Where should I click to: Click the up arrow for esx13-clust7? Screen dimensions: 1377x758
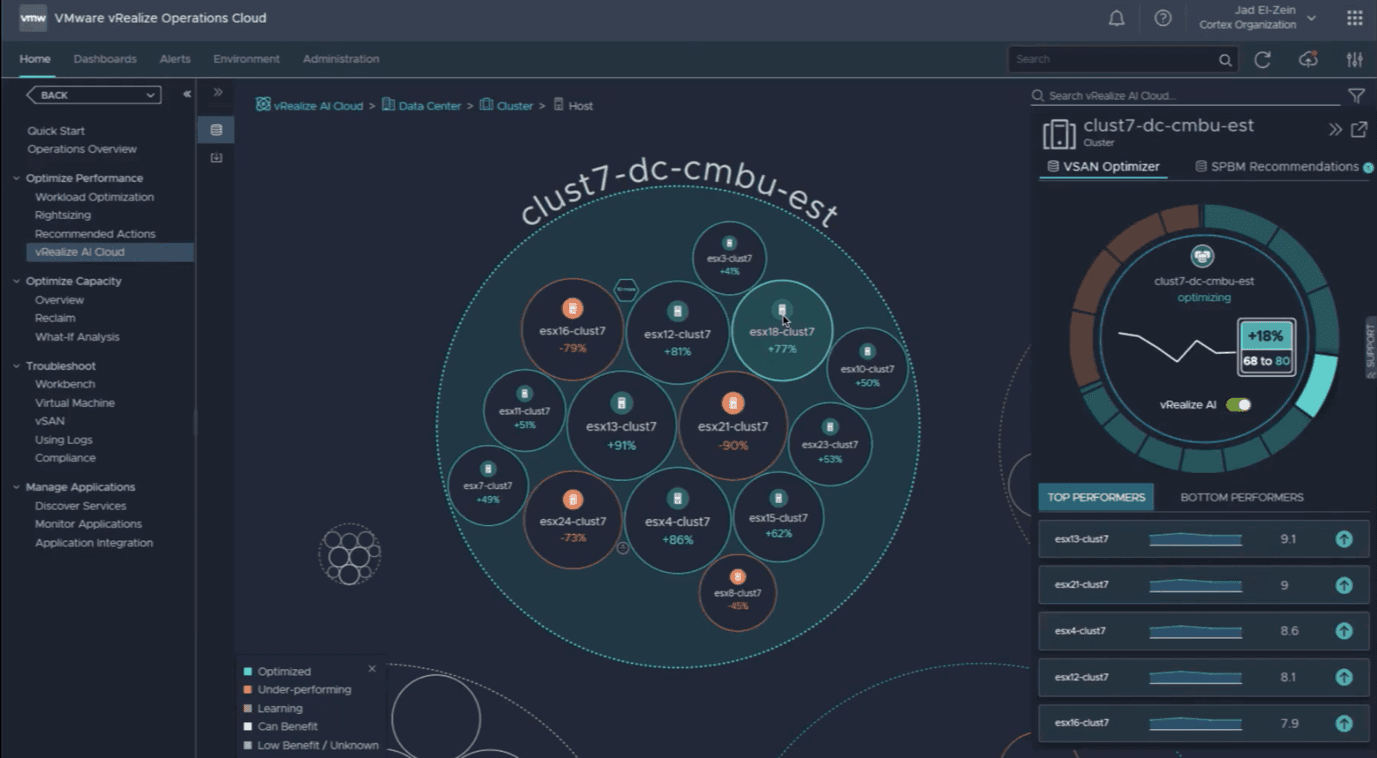pyautogui.click(x=1344, y=539)
